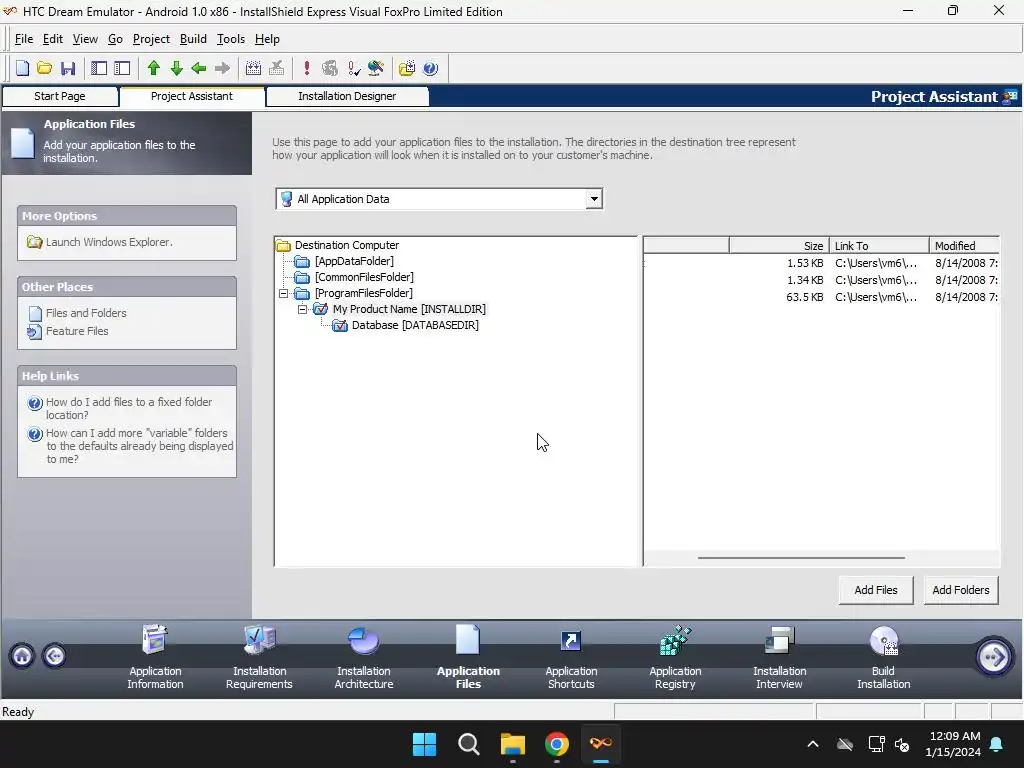Click the Modified column header
This screenshot has width=1024, height=768.
[964, 246]
